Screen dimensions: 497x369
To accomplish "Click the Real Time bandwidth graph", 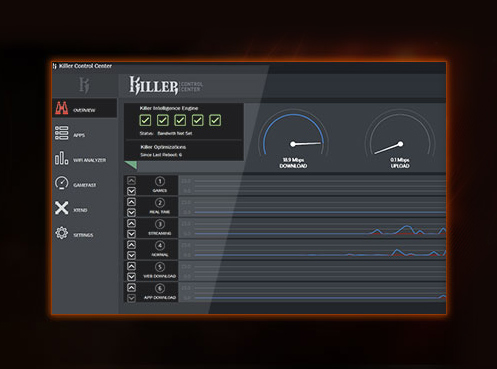I will tap(313, 207).
